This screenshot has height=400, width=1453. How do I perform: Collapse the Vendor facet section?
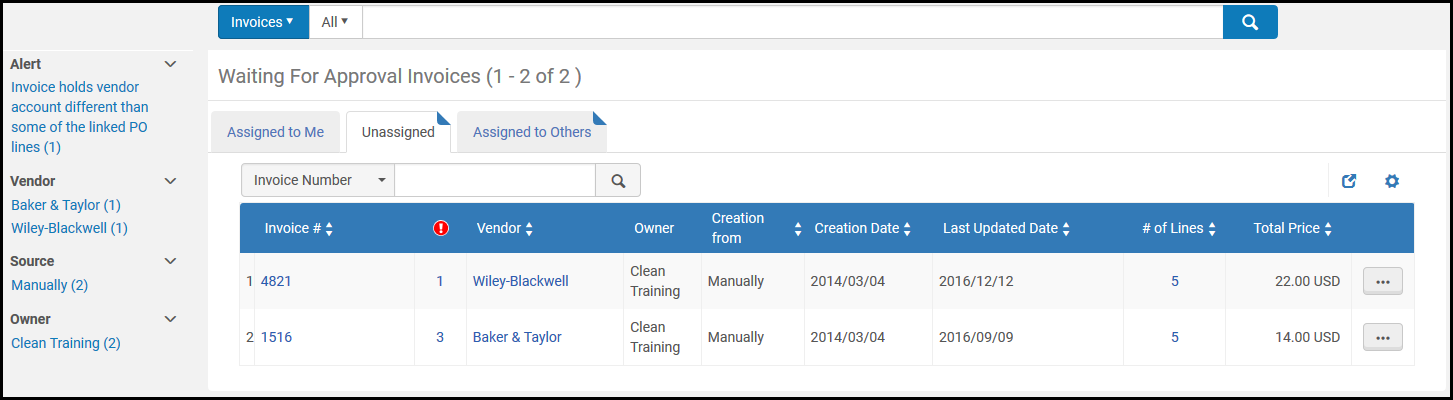point(170,181)
